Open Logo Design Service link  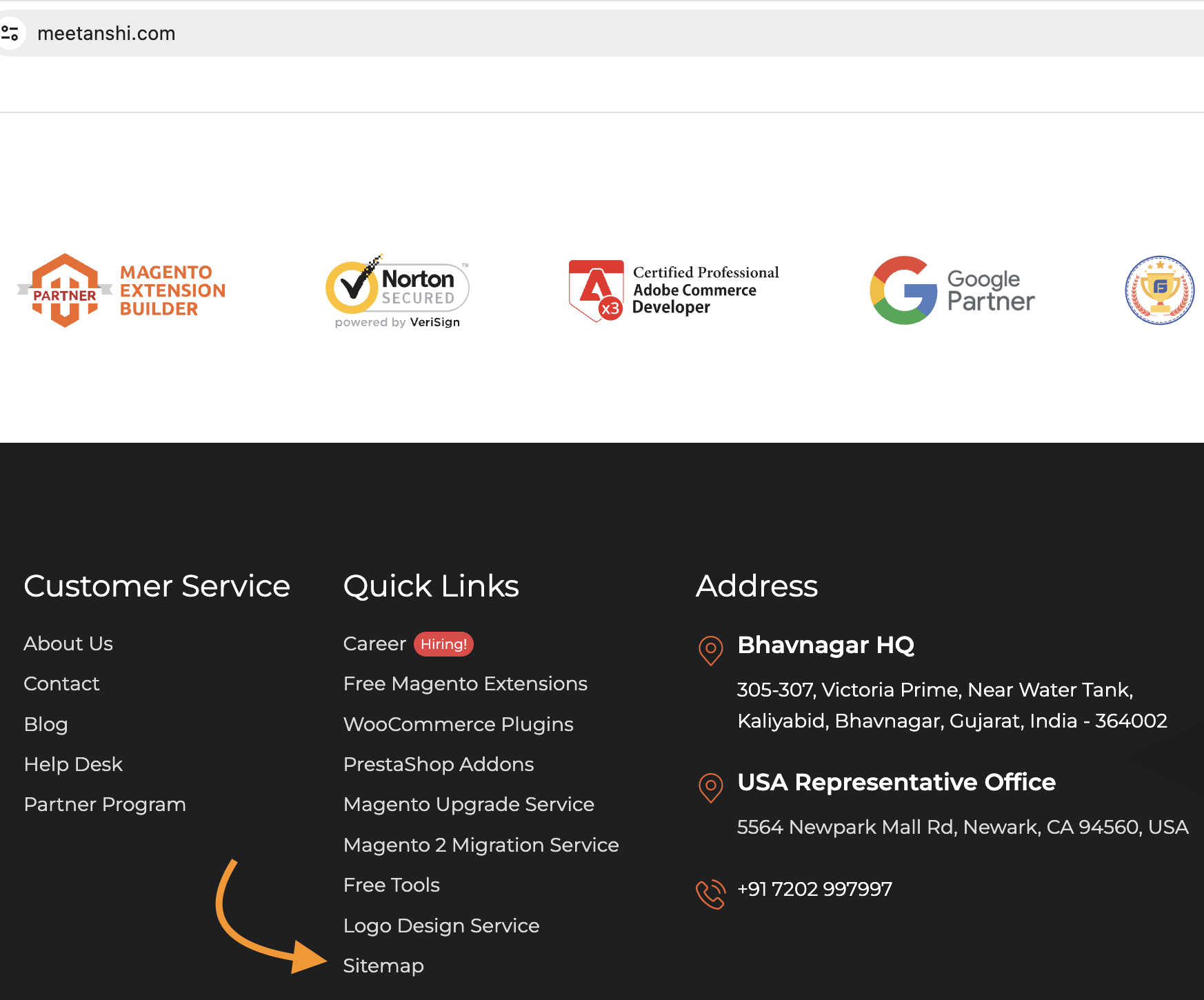point(441,926)
